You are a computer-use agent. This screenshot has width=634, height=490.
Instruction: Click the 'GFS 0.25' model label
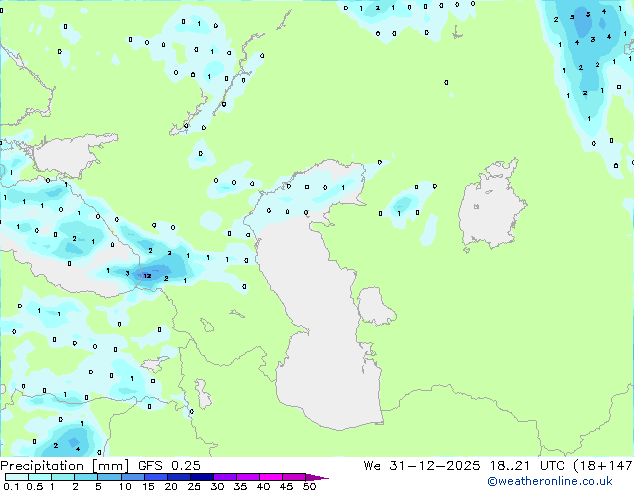click(169, 465)
